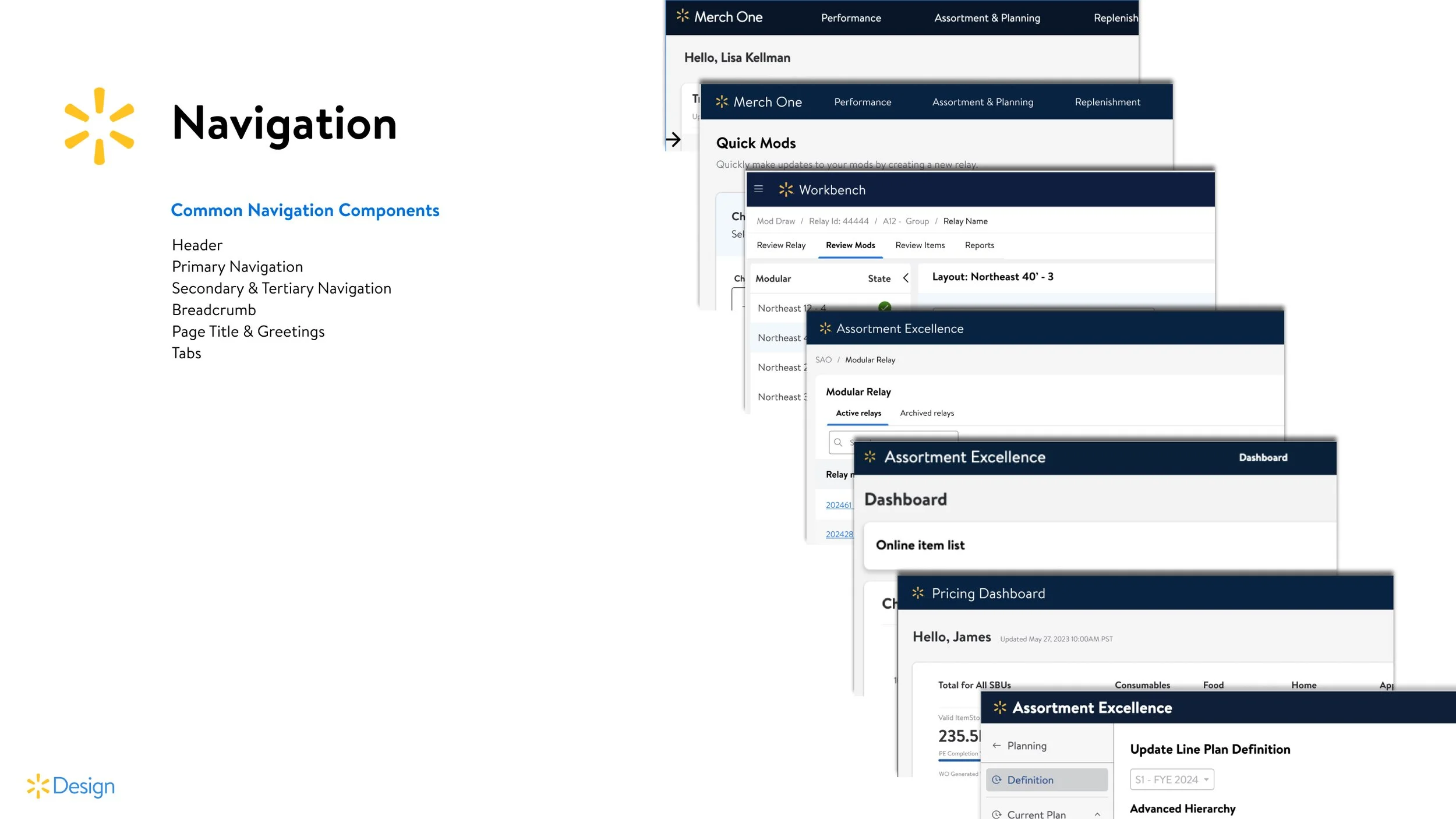Click the Tabs list item on the slide
Viewport: 1456px width, 819px height.
tap(186, 353)
